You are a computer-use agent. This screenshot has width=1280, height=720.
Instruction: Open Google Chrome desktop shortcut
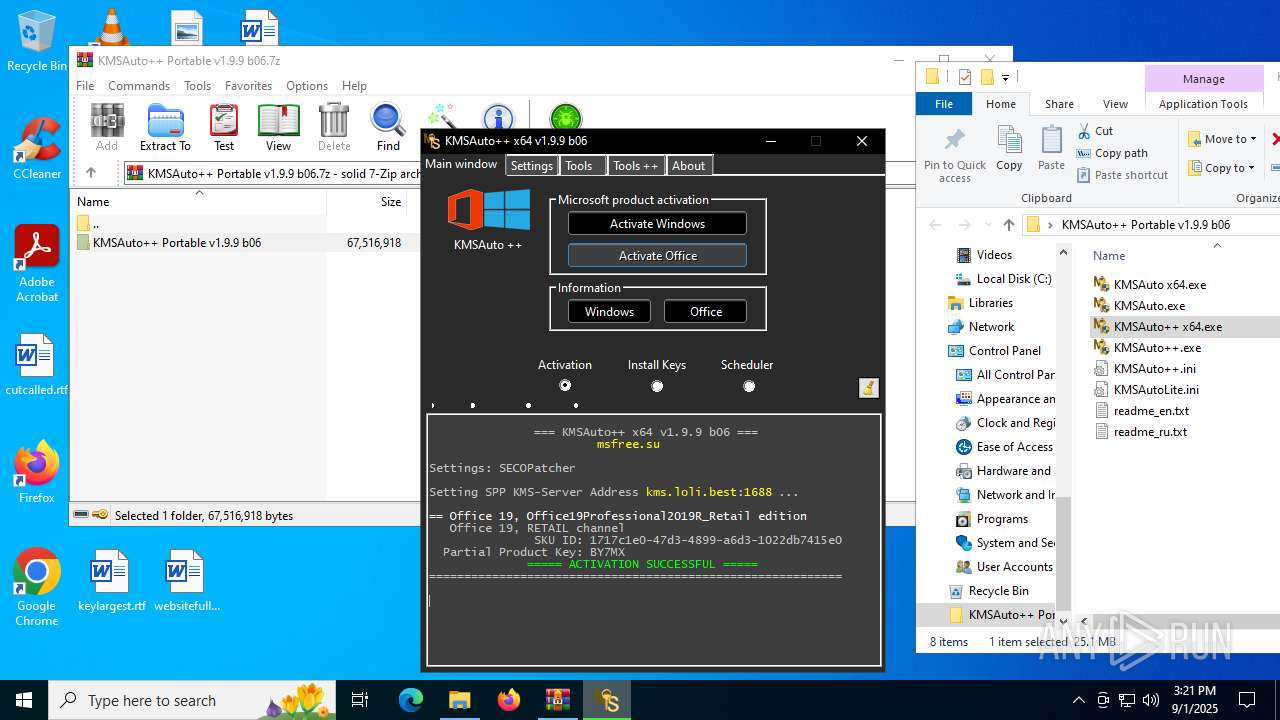[37, 587]
